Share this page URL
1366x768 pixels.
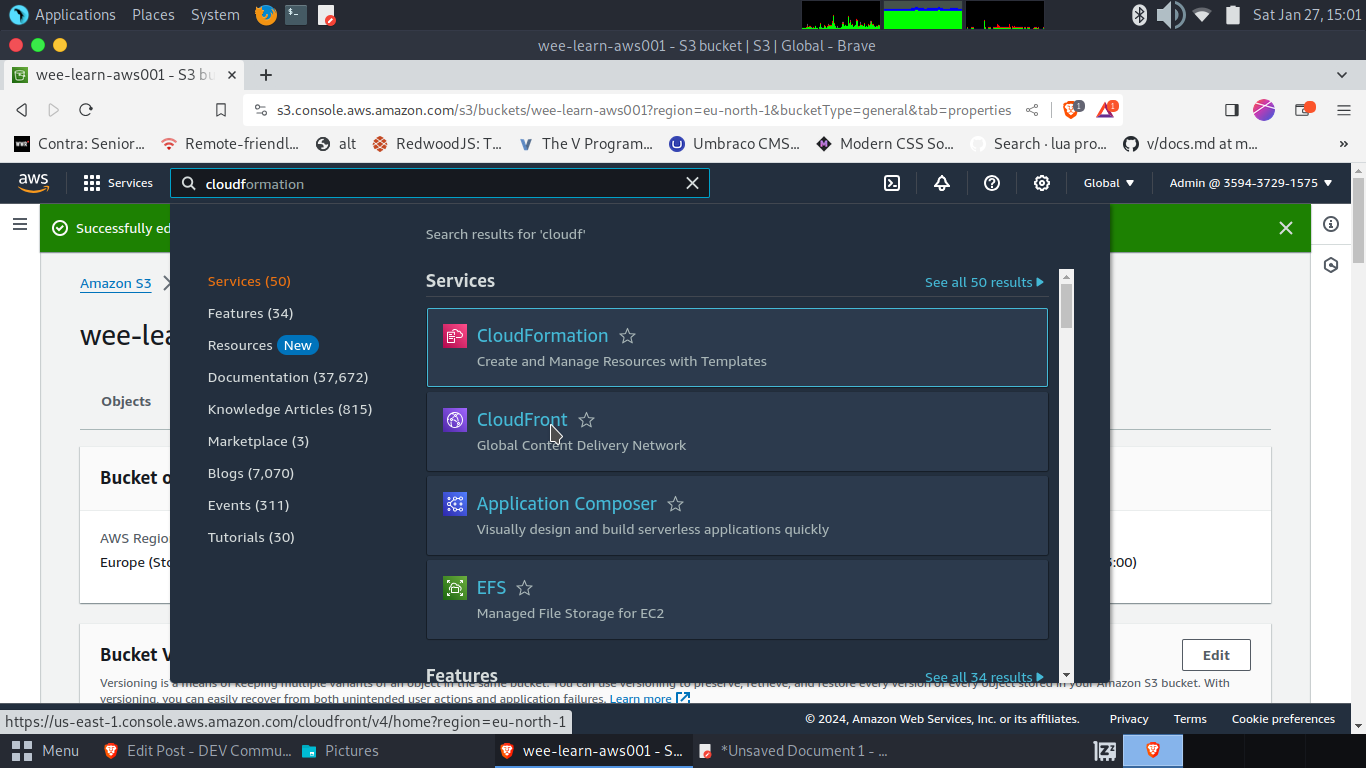coord(1032,110)
